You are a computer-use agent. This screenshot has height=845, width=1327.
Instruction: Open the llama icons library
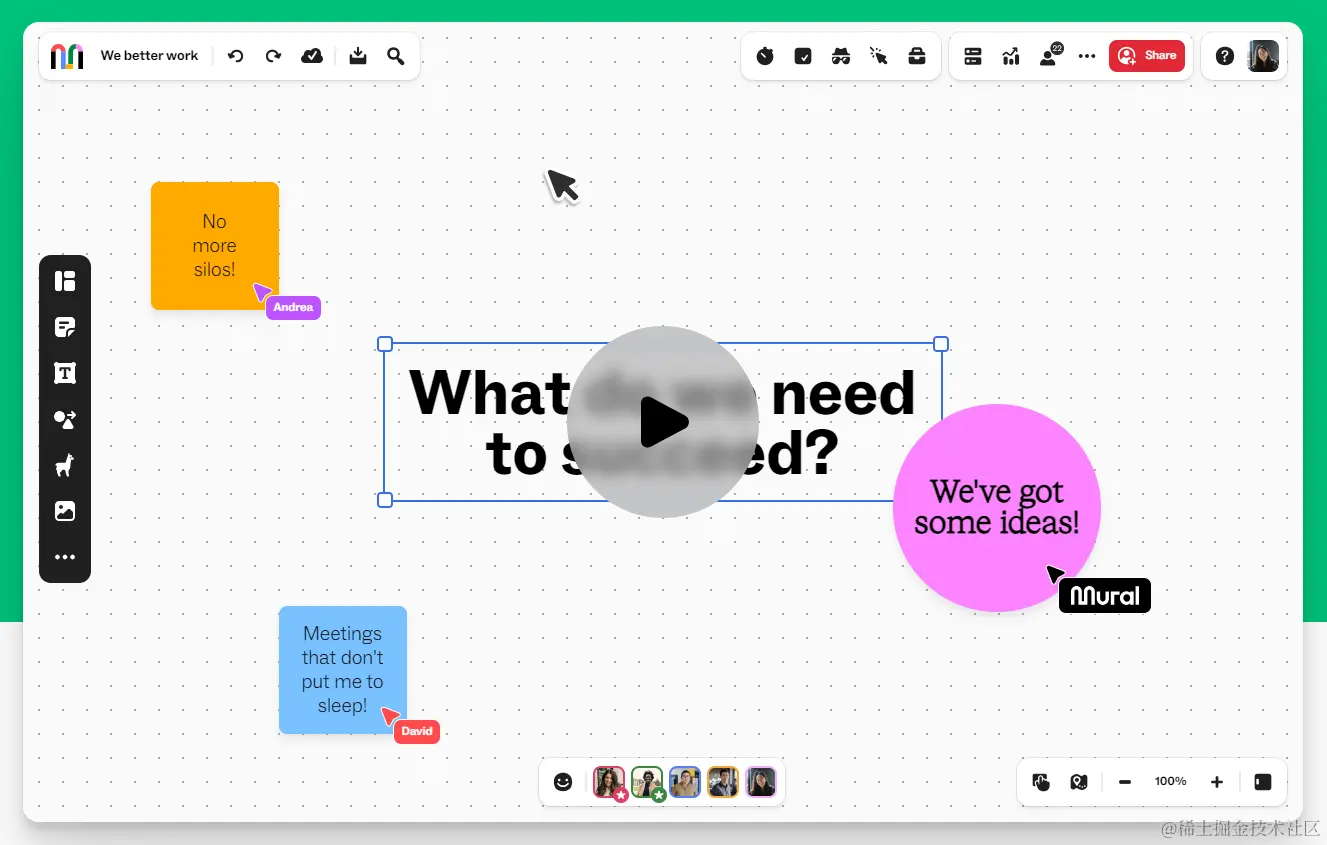(65, 465)
